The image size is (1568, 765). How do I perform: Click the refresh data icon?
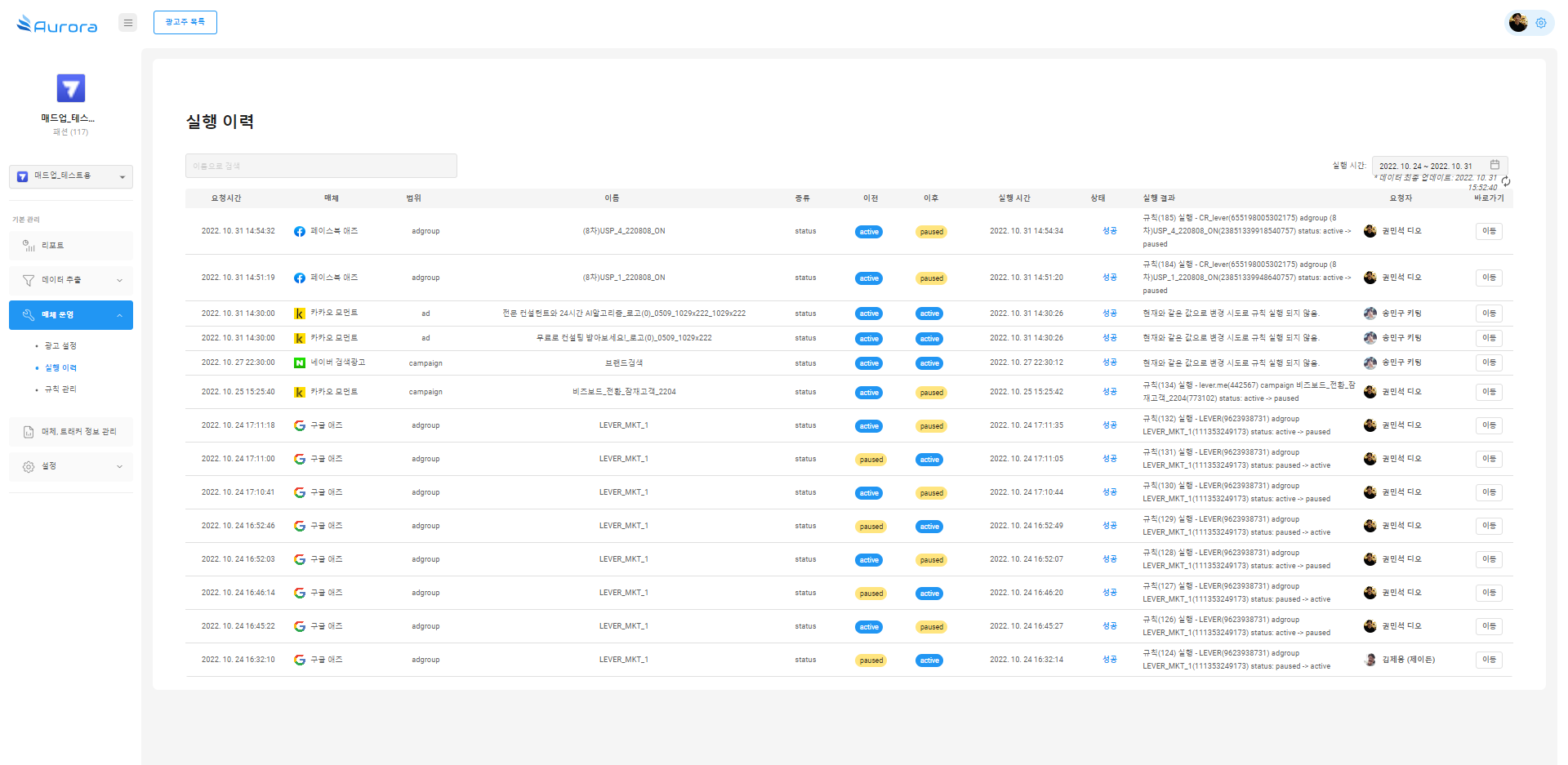click(x=1506, y=181)
